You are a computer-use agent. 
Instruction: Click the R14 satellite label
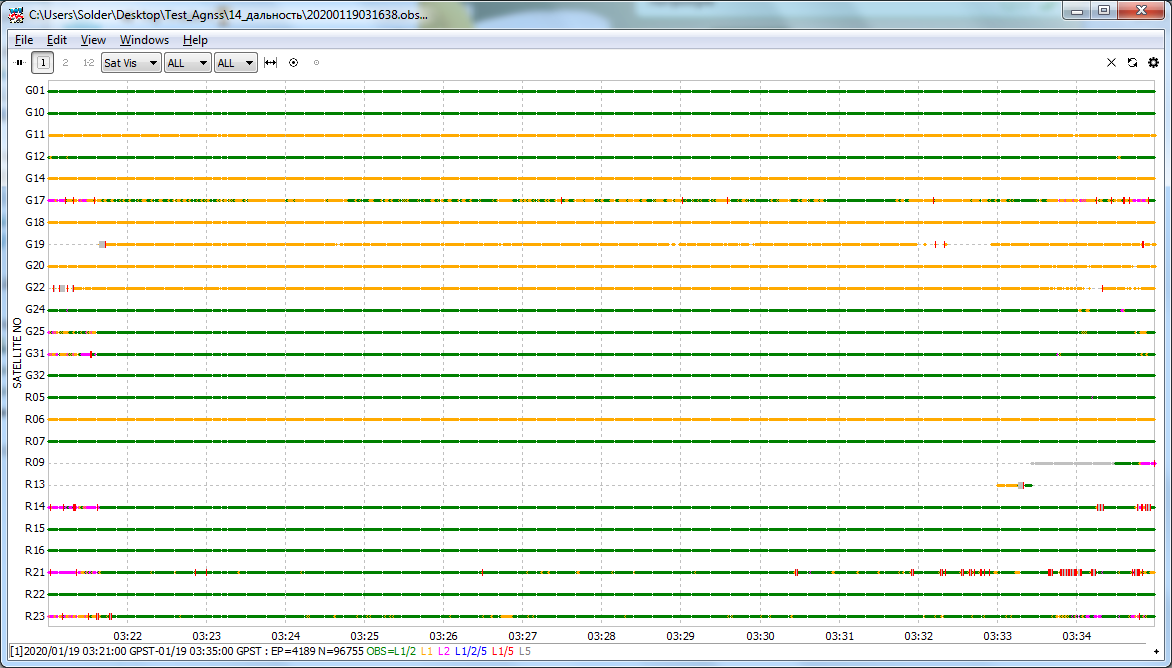pos(35,507)
